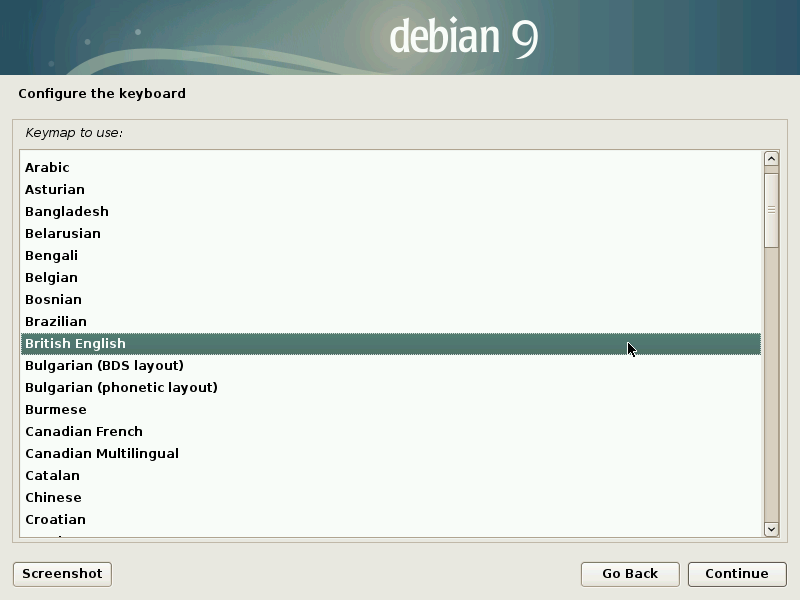
Task: Select the Asturian keymap
Action: 391,189
